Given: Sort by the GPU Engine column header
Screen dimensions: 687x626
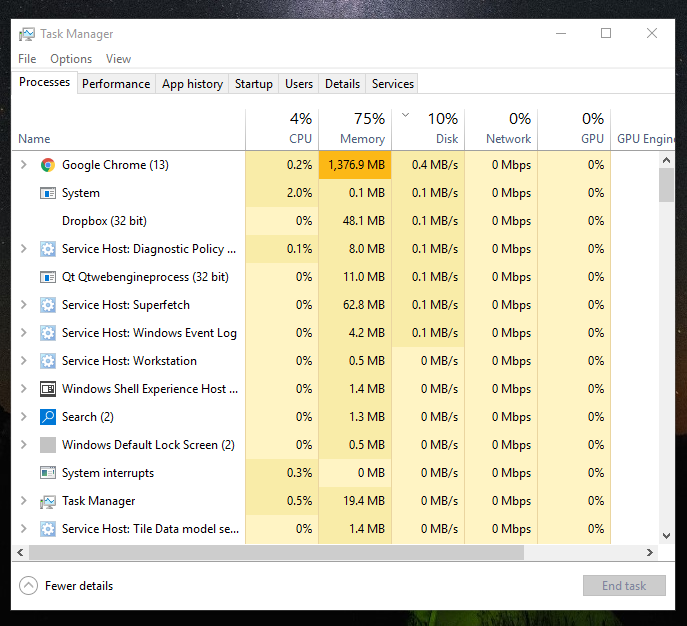Looking at the screenshot, I should [x=643, y=130].
